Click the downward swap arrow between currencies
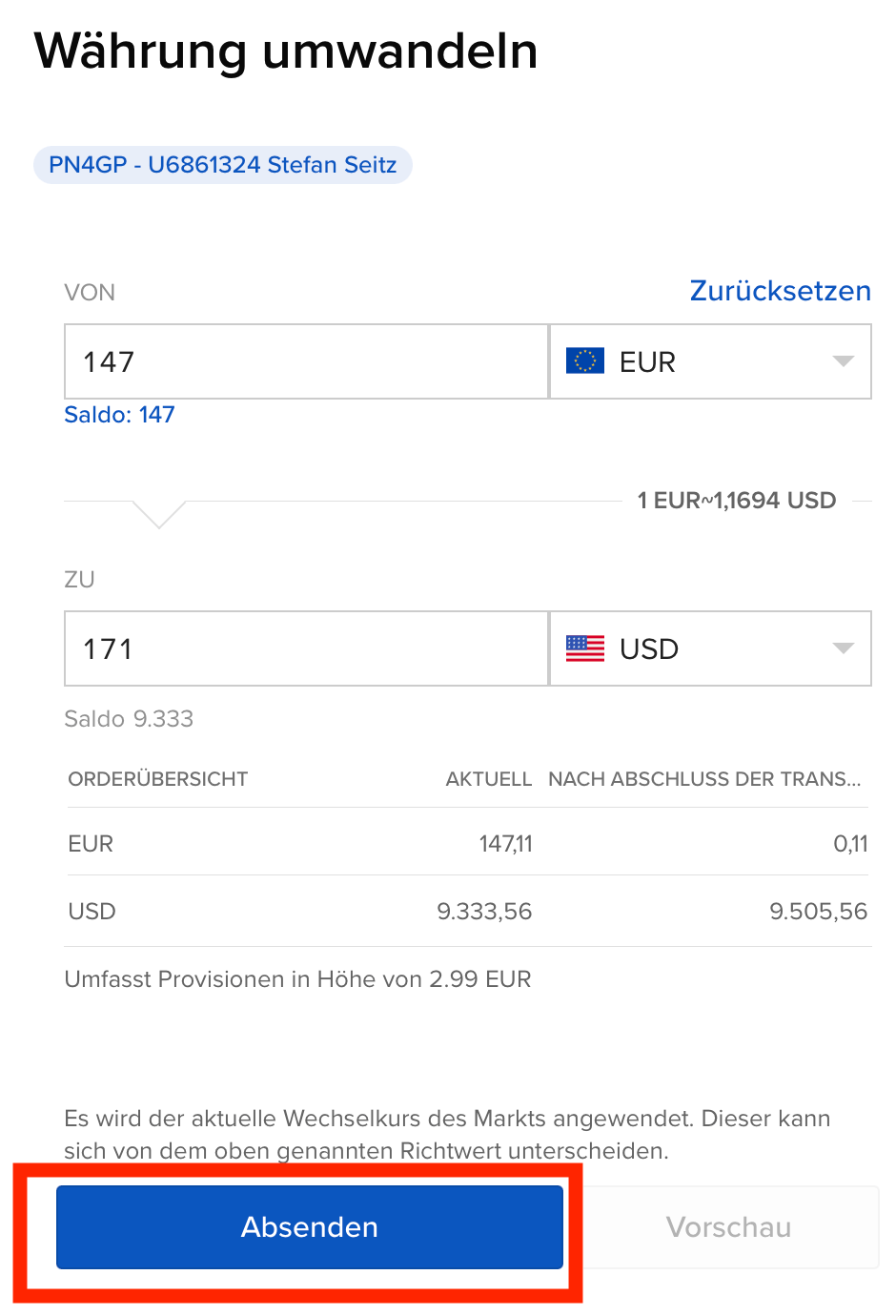Viewport: 896px width, 1316px height. 159,514
